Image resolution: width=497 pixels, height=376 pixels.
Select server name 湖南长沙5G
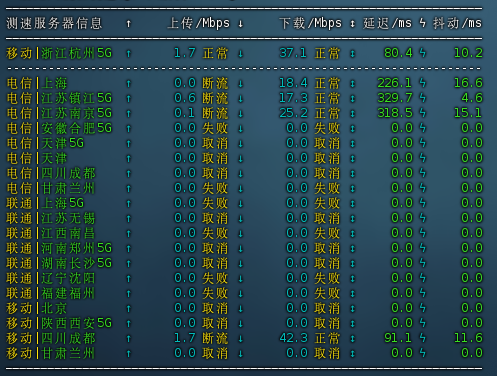77,263
